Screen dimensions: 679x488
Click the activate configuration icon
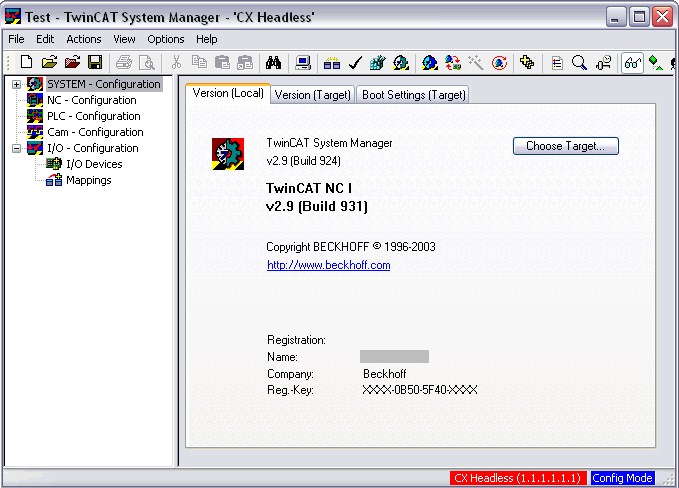point(378,63)
